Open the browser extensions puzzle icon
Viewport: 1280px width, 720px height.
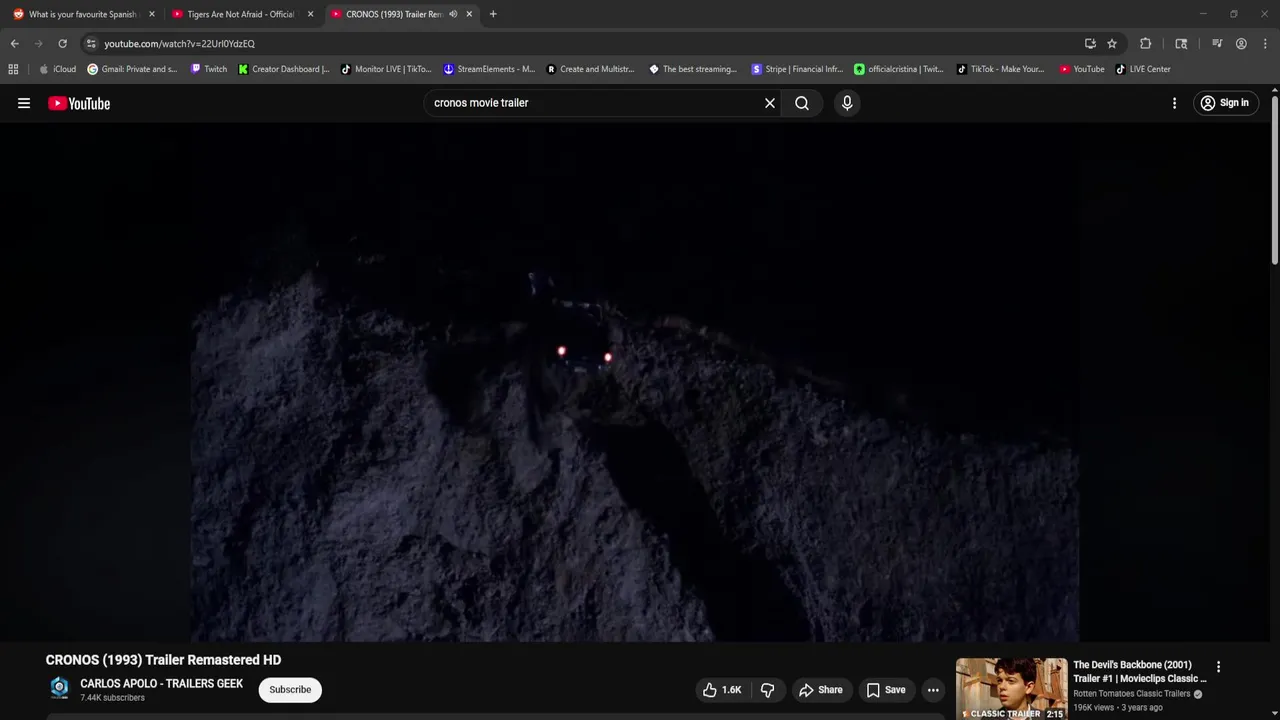tap(1146, 44)
